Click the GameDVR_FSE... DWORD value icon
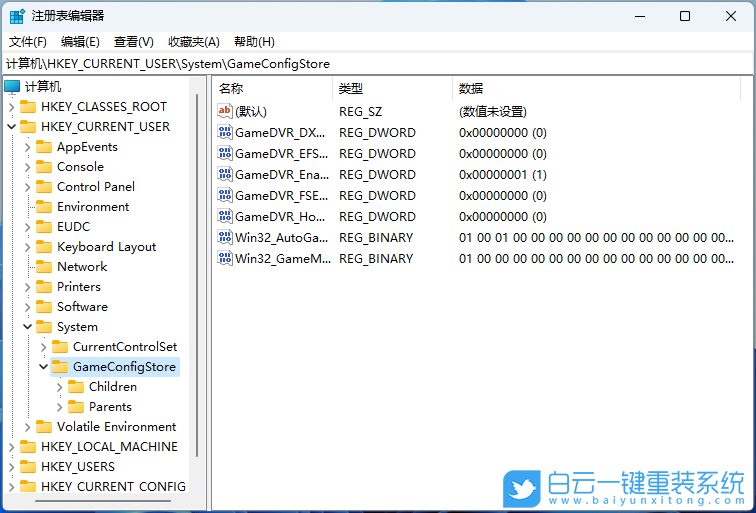The image size is (756, 513). pos(225,195)
